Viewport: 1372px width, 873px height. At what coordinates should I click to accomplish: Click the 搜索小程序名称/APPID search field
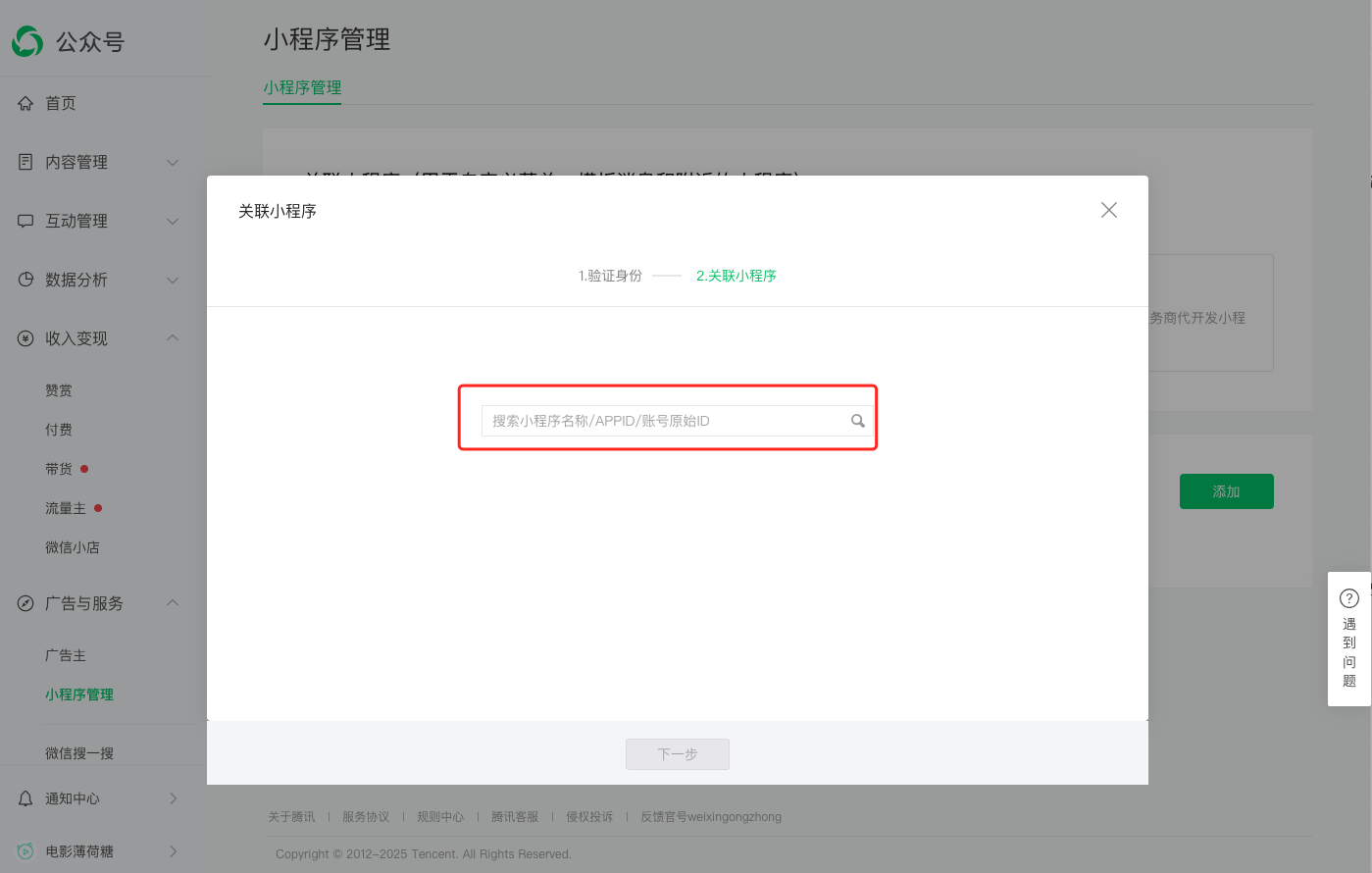[677, 421]
